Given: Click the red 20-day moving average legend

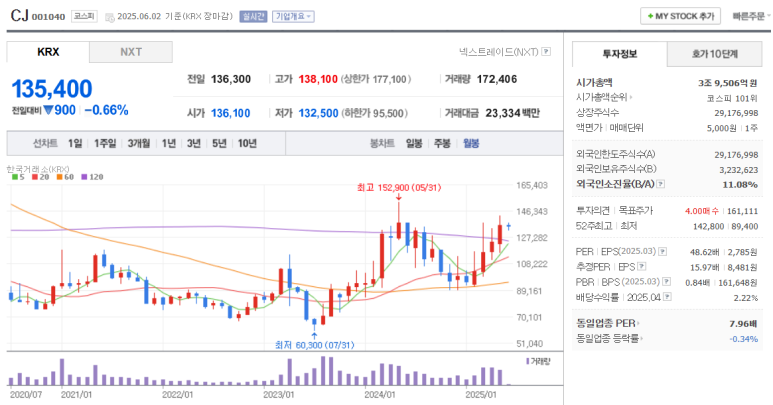Looking at the screenshot, I should point(40,177).
